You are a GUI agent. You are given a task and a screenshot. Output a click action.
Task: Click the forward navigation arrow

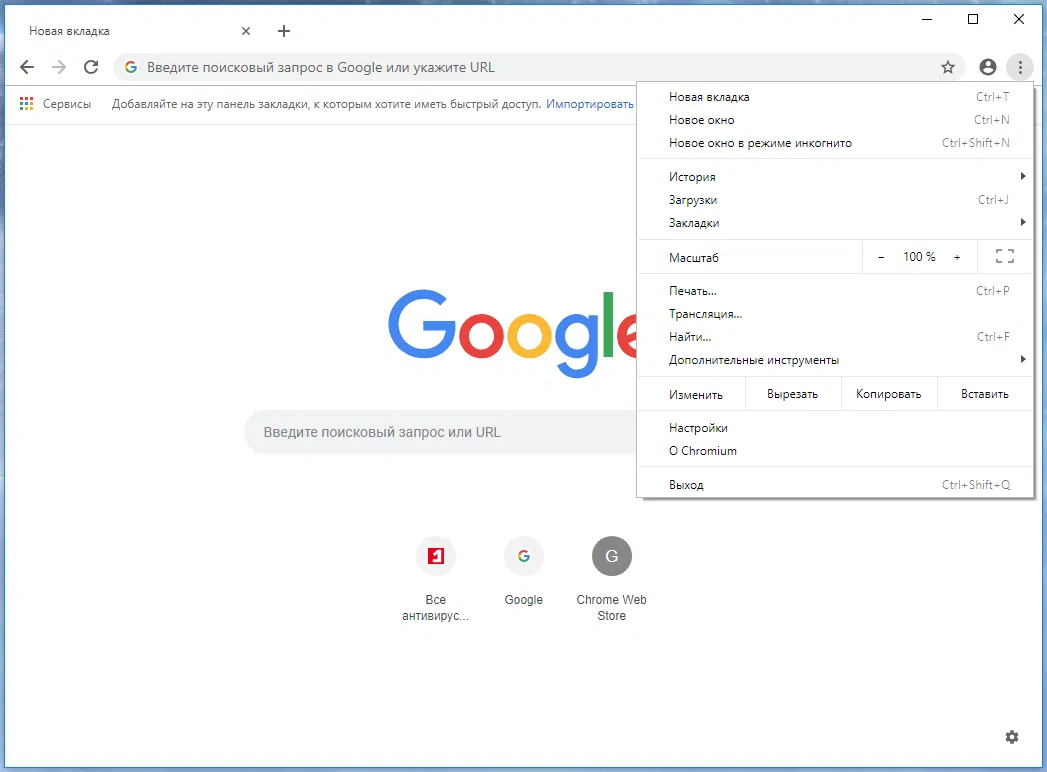pos(59,67)
